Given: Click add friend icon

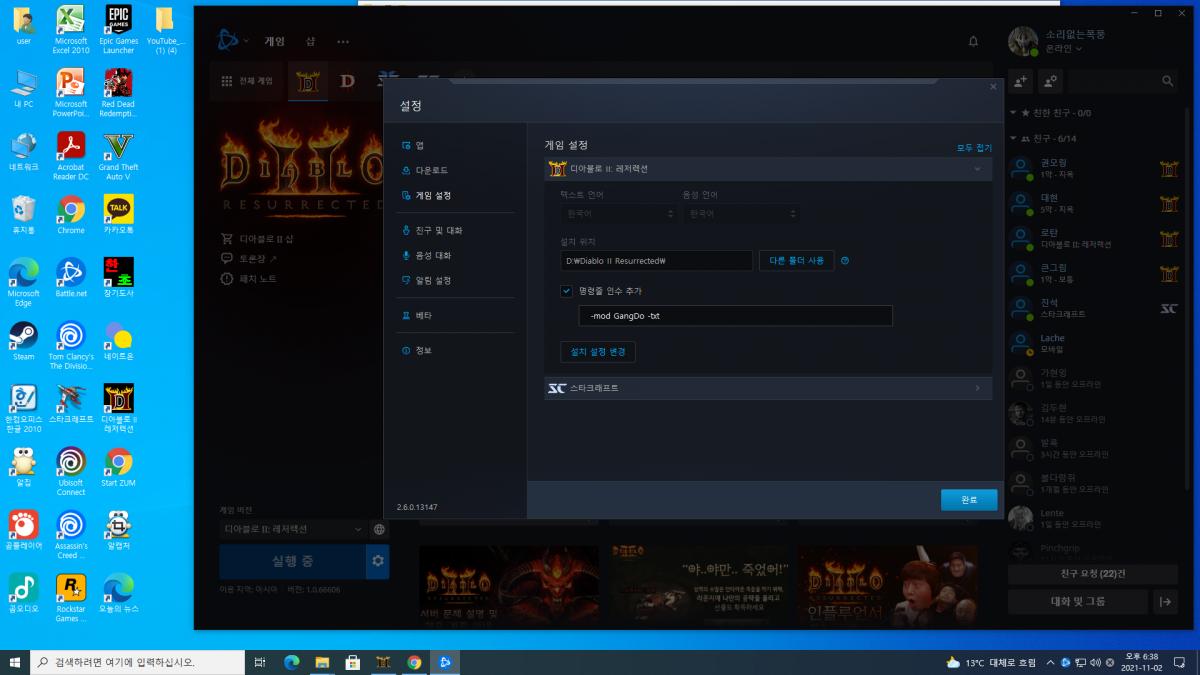Looking at the screenshot, I should (x=1021, y=81).
